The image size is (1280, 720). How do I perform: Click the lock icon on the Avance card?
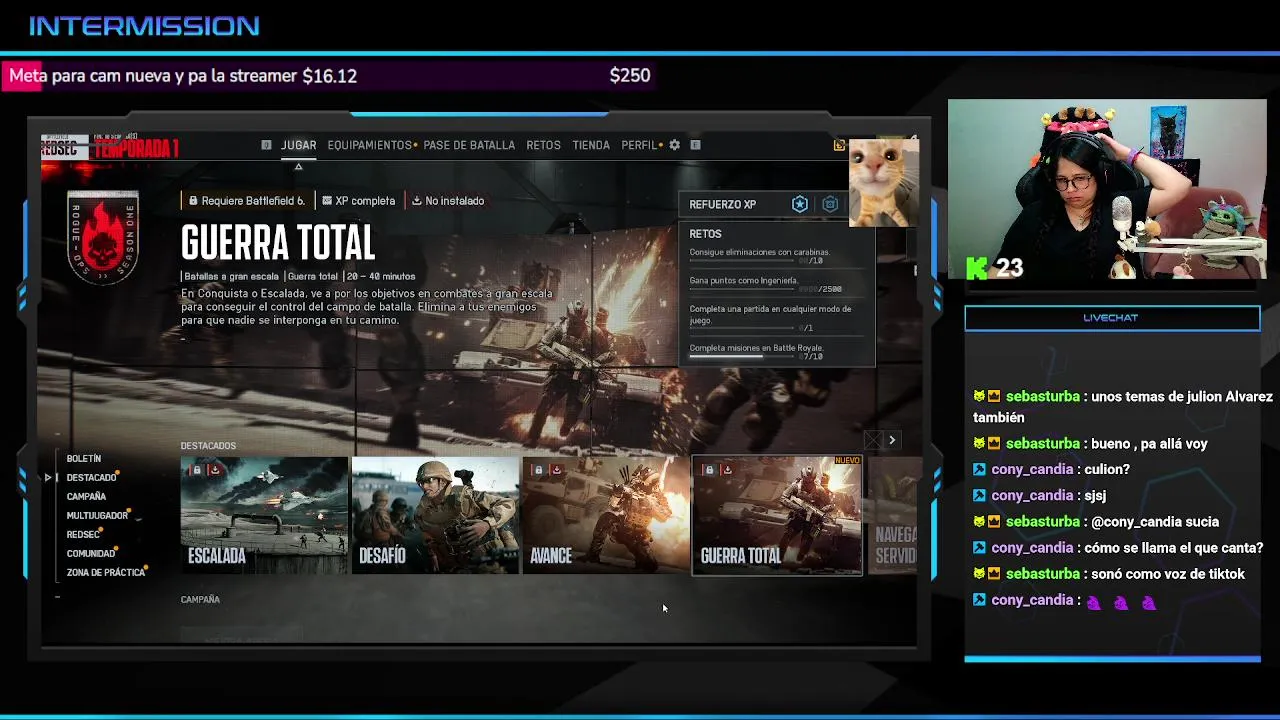pyautogui.click(x=538, y=470)
